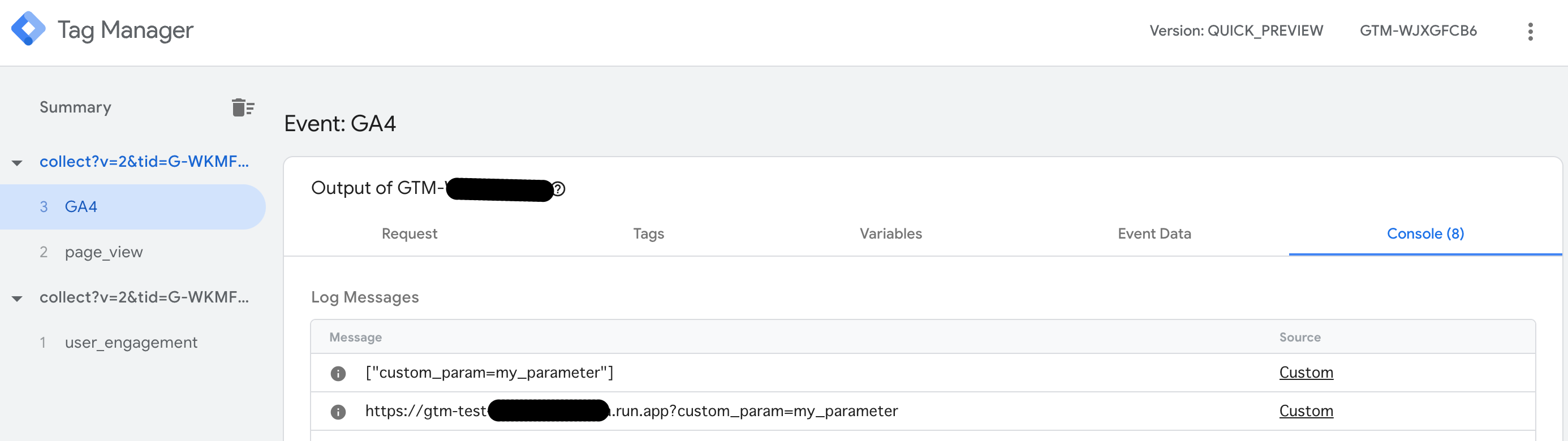Collapse the first collect request group
Screen dimensions: 1568x441
(x=17, y=162)
